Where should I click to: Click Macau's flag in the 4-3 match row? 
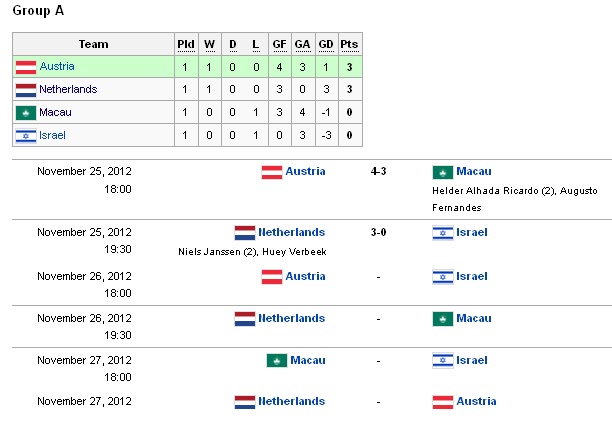(x=442, y=172)
